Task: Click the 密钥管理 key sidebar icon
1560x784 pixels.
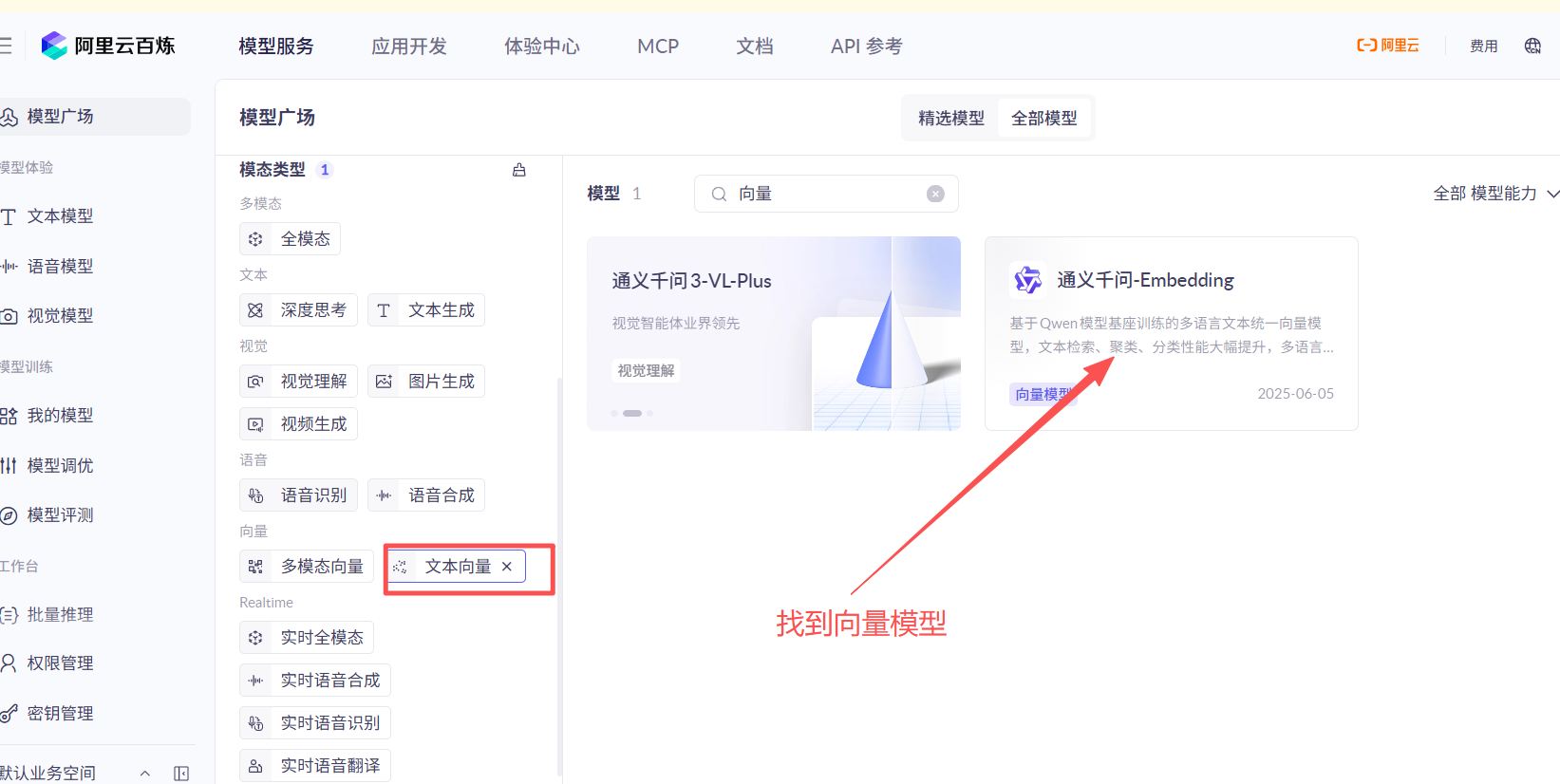Action: click(9, 714)
